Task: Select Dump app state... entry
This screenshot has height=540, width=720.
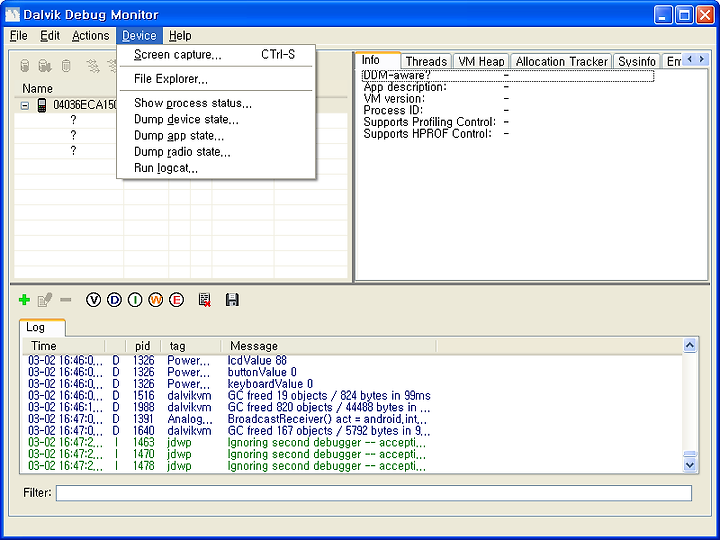Action: point(216,136)
